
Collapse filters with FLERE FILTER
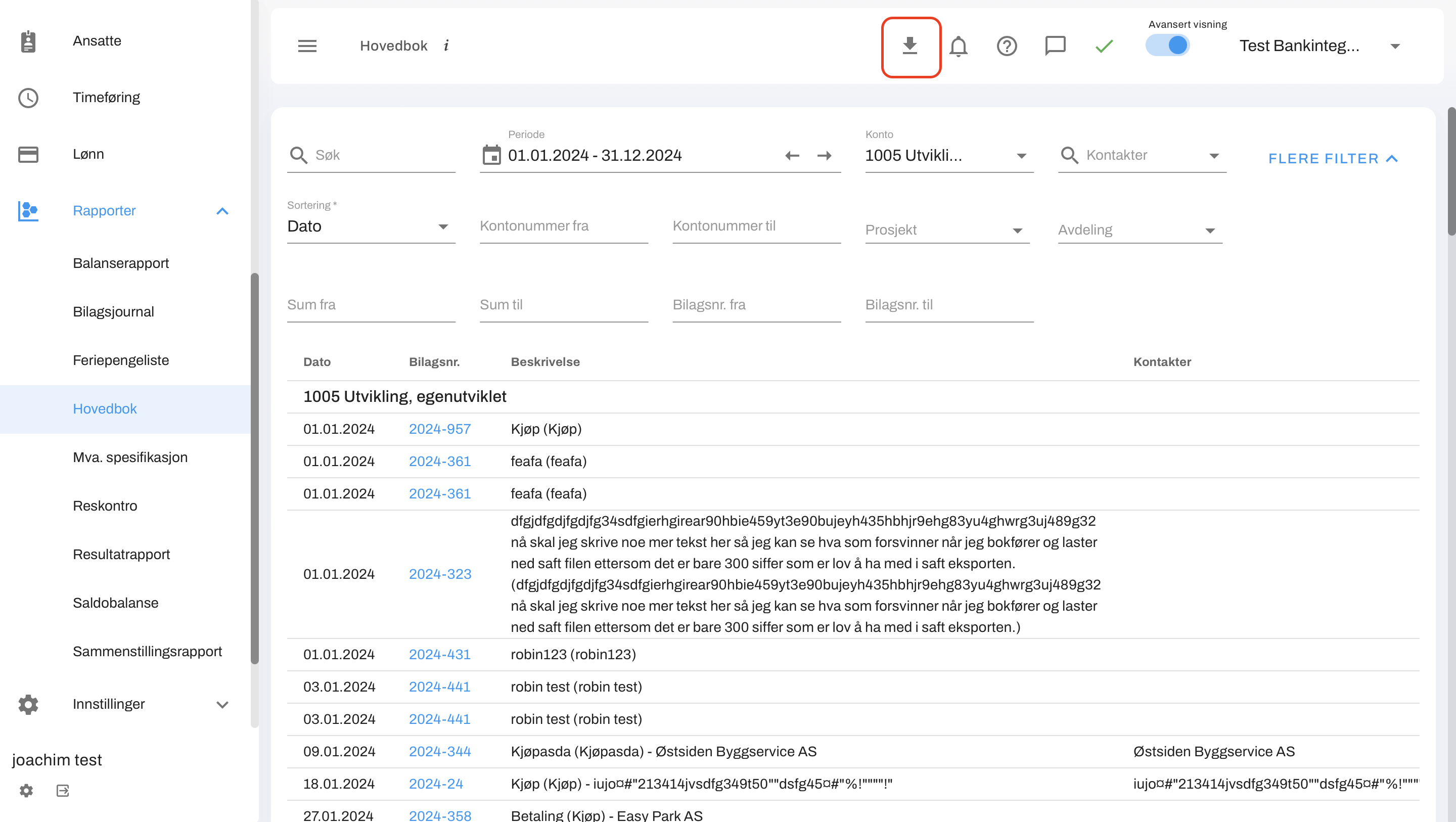pyautogui.click(x=1333, y=159)
